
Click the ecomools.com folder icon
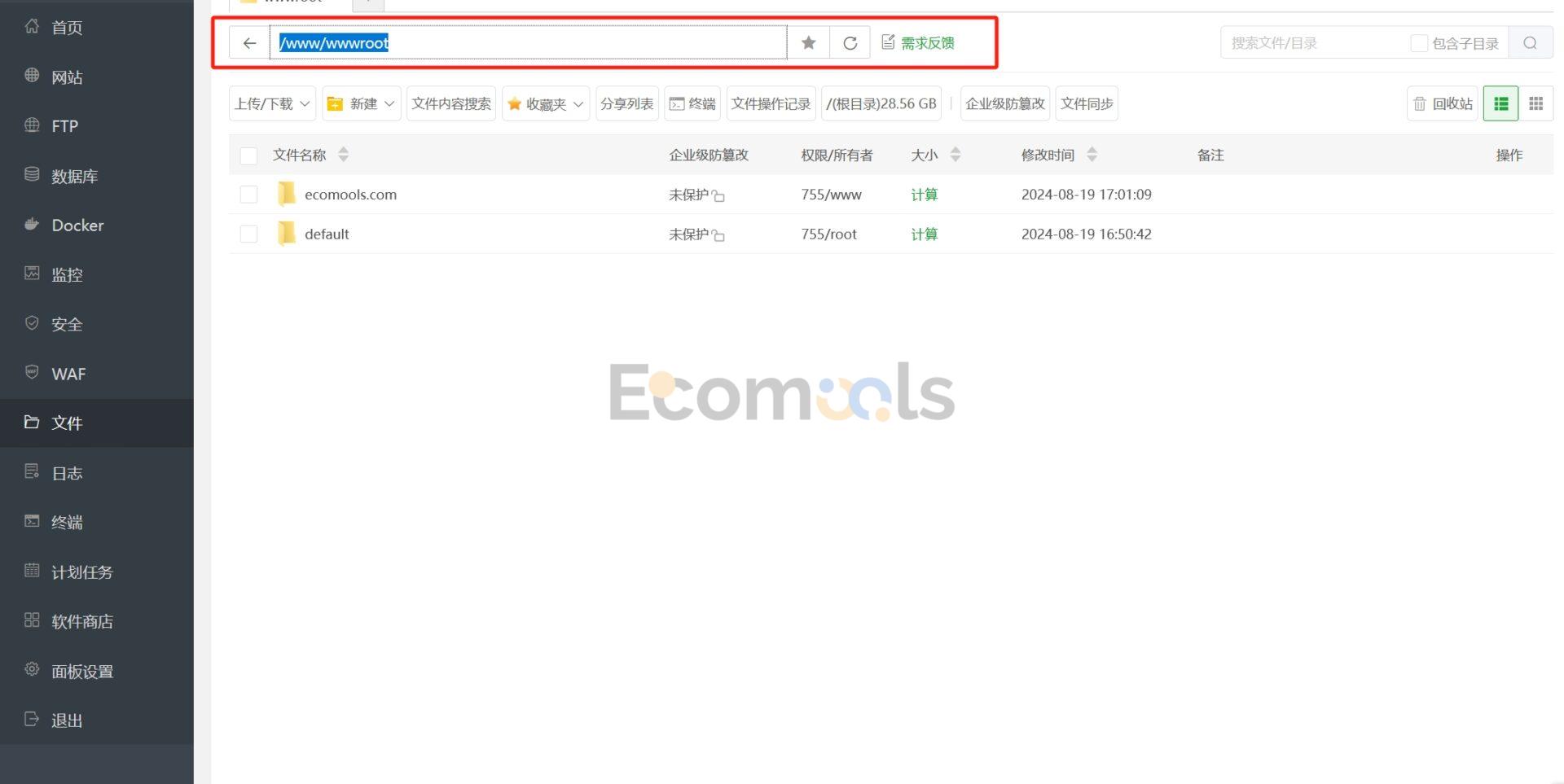[x=287, y=194]
